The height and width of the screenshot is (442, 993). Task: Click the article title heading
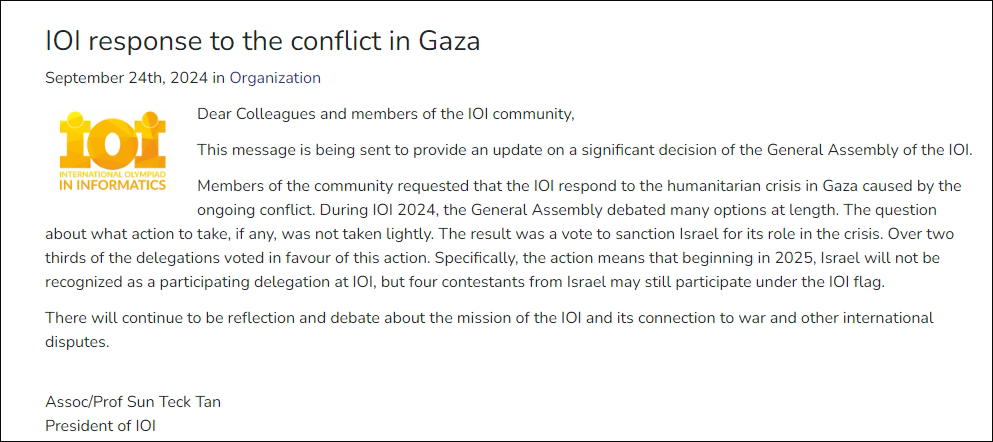263,41
